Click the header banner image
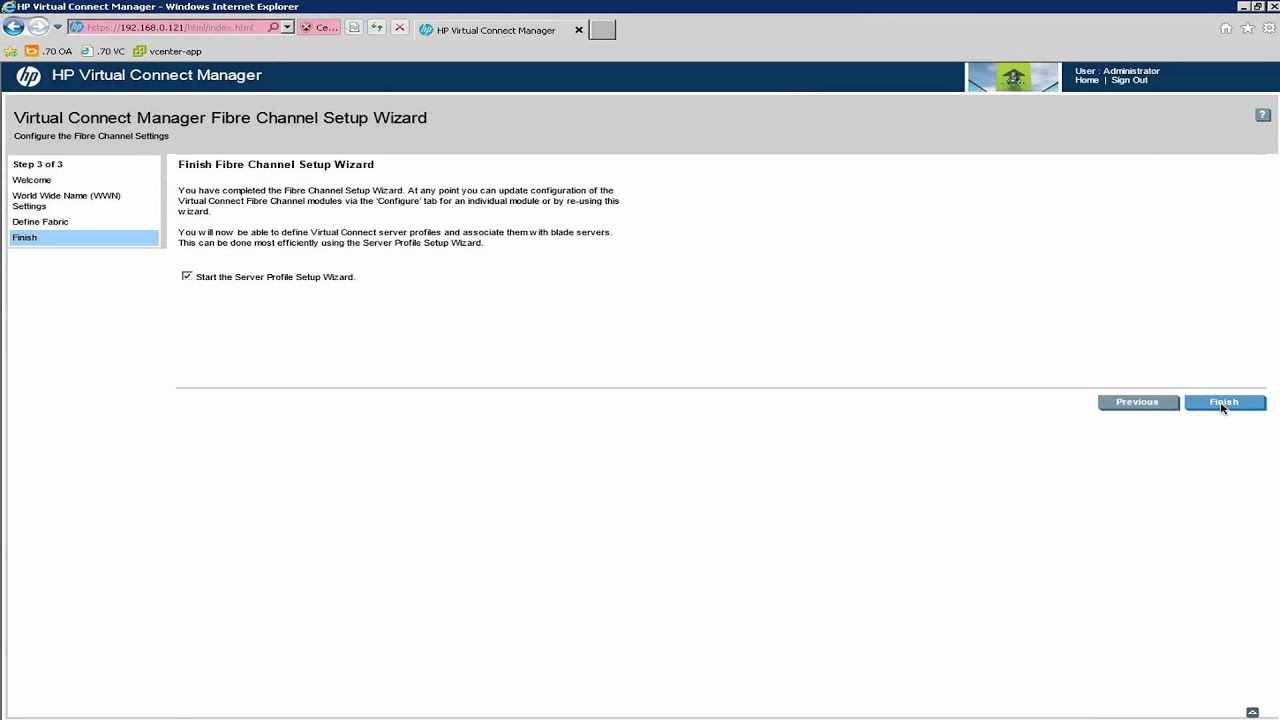 1012,77
